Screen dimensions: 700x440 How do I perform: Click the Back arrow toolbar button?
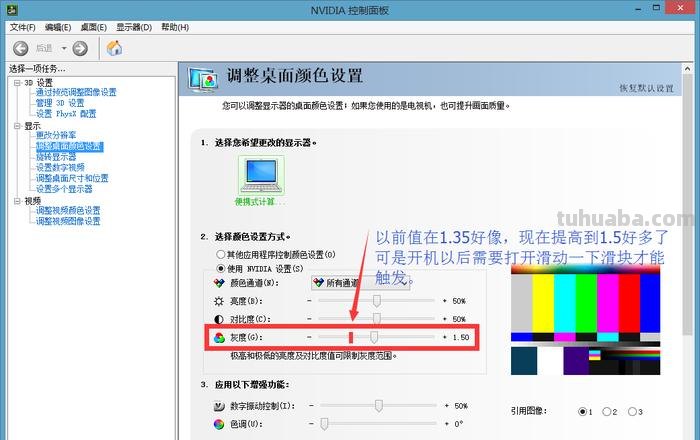21,48
